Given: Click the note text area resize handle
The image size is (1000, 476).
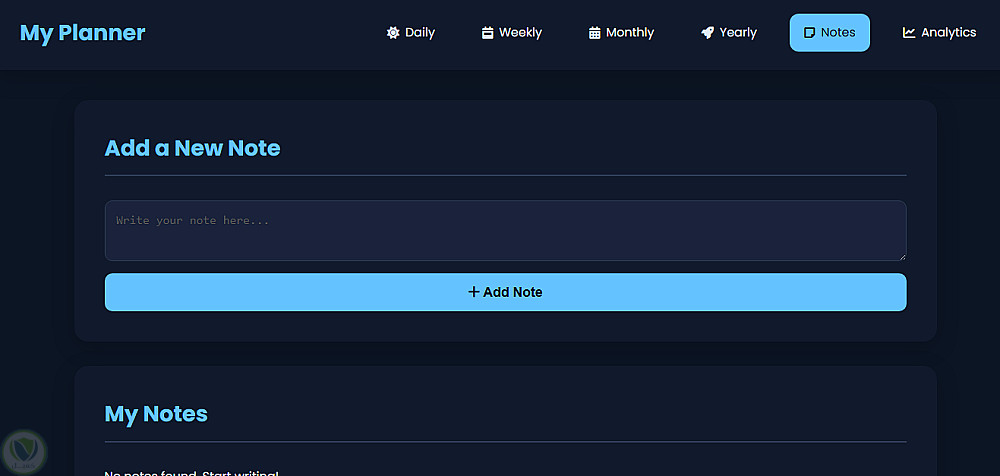Looking at the screenshot, I should click(x=902, y=257).
